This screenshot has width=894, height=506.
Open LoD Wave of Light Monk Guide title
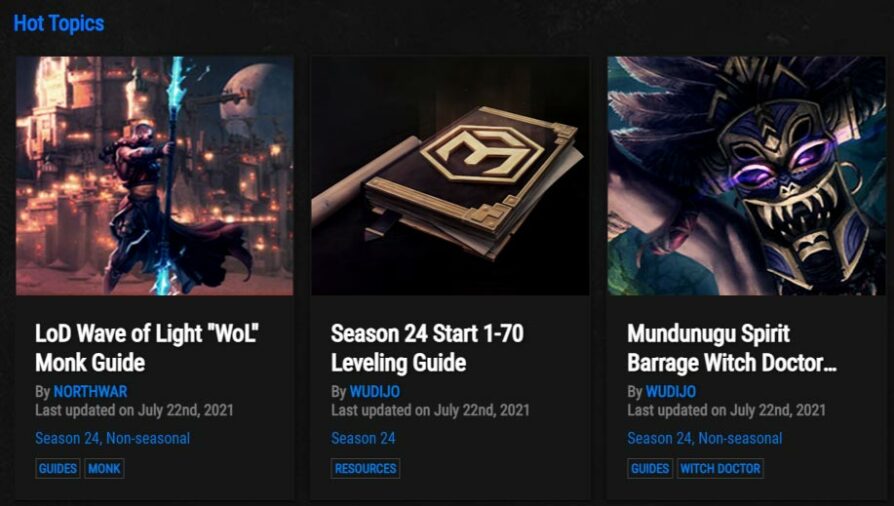pyautogui.click(x=147, y=348)
